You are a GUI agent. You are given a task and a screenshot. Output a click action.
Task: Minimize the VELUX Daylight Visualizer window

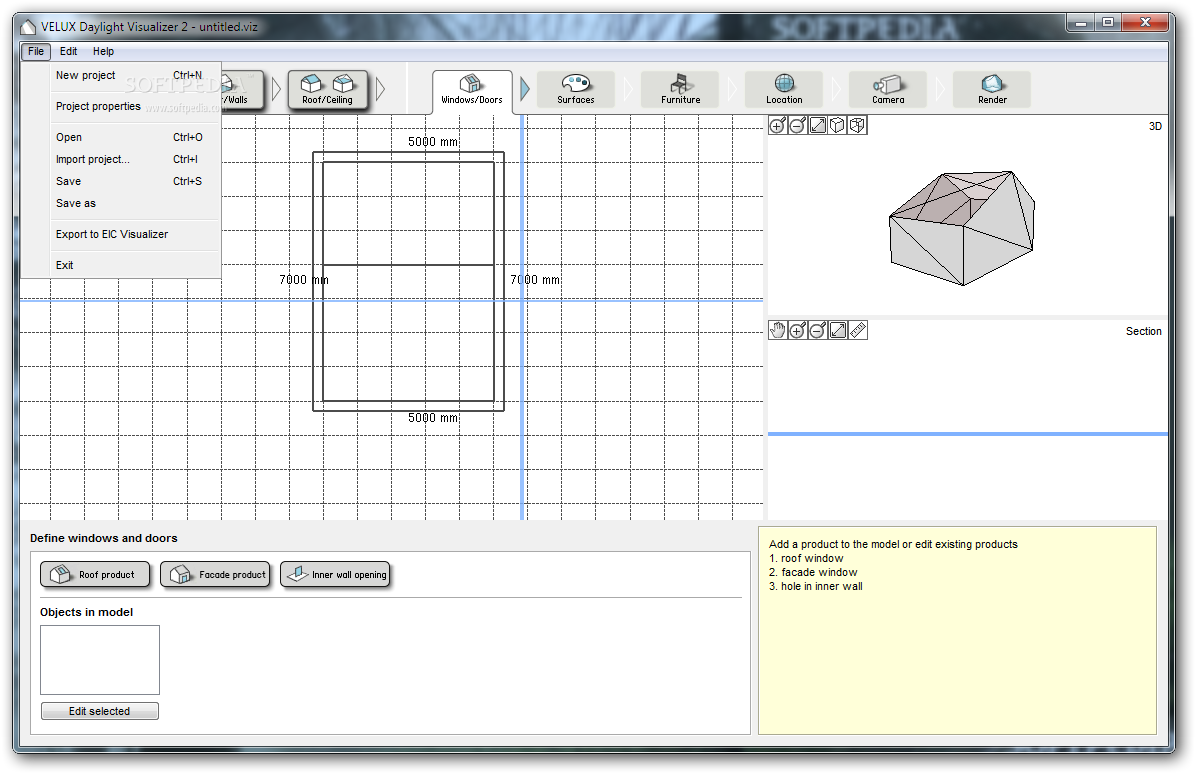coord(1080,23)
